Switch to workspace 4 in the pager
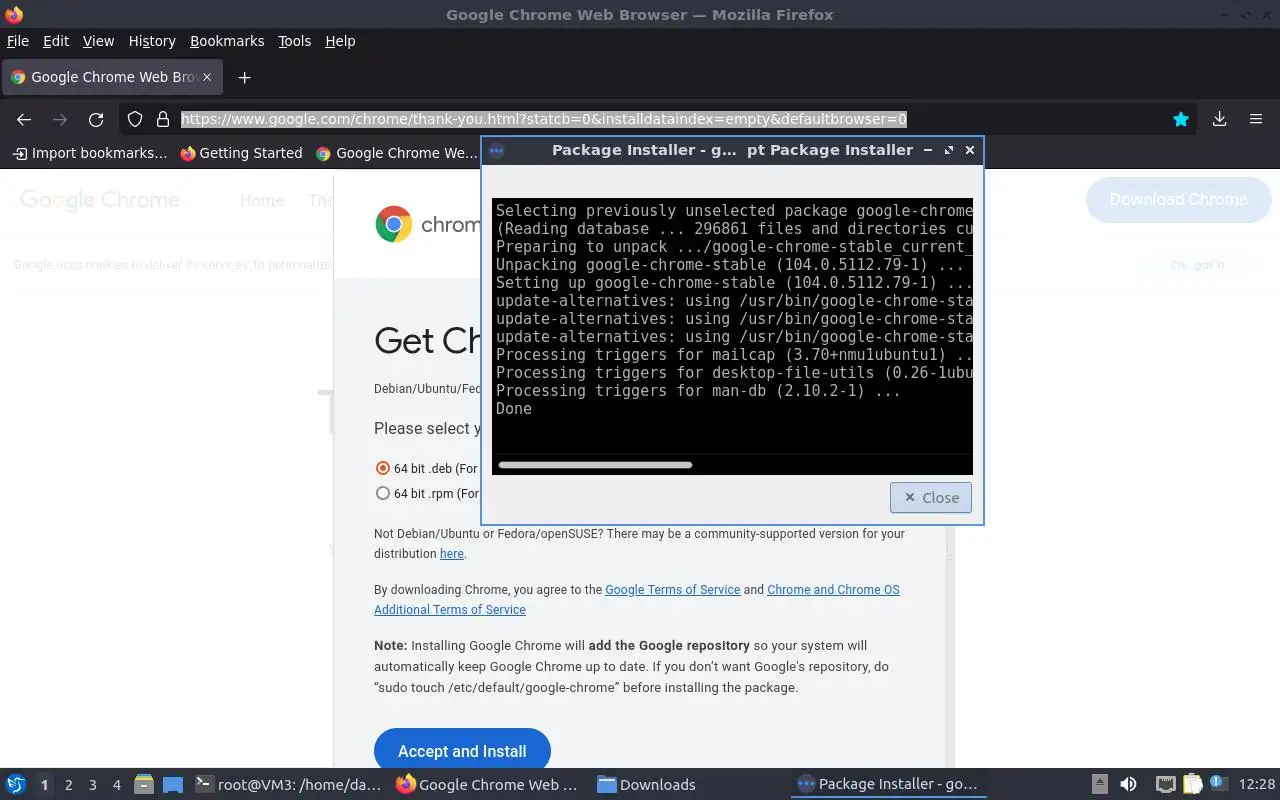Viewport: 1280px width, 800px height. pos(116,785)
